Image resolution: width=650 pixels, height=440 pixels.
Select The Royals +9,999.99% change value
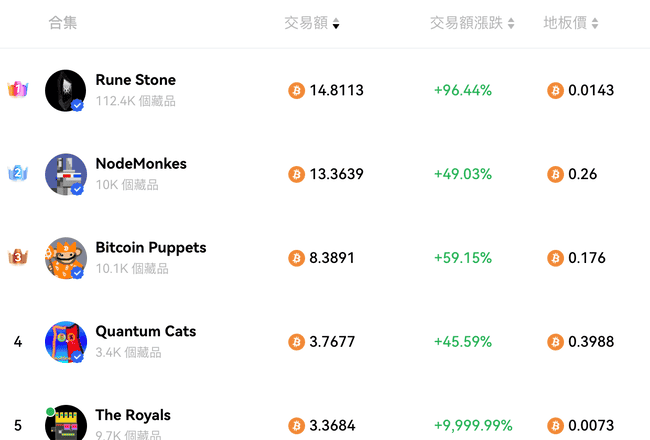pos(473,425)
